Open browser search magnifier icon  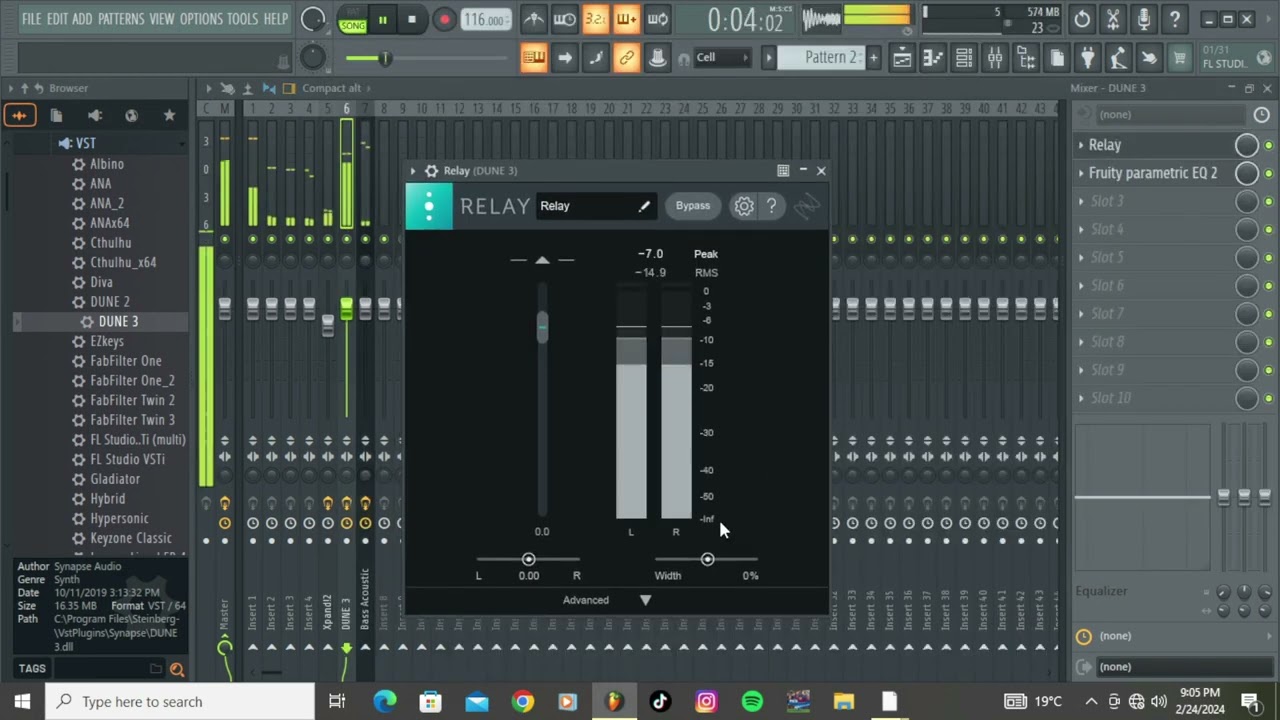pos(177,669)
